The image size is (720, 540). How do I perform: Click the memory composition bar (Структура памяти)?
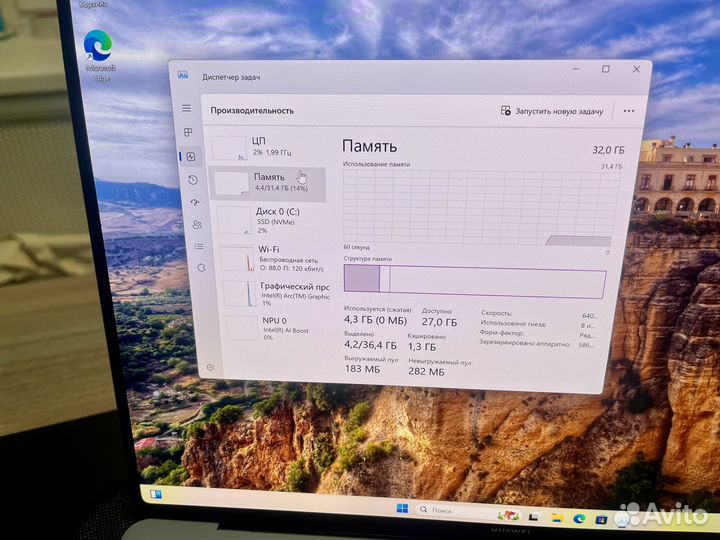474,282
